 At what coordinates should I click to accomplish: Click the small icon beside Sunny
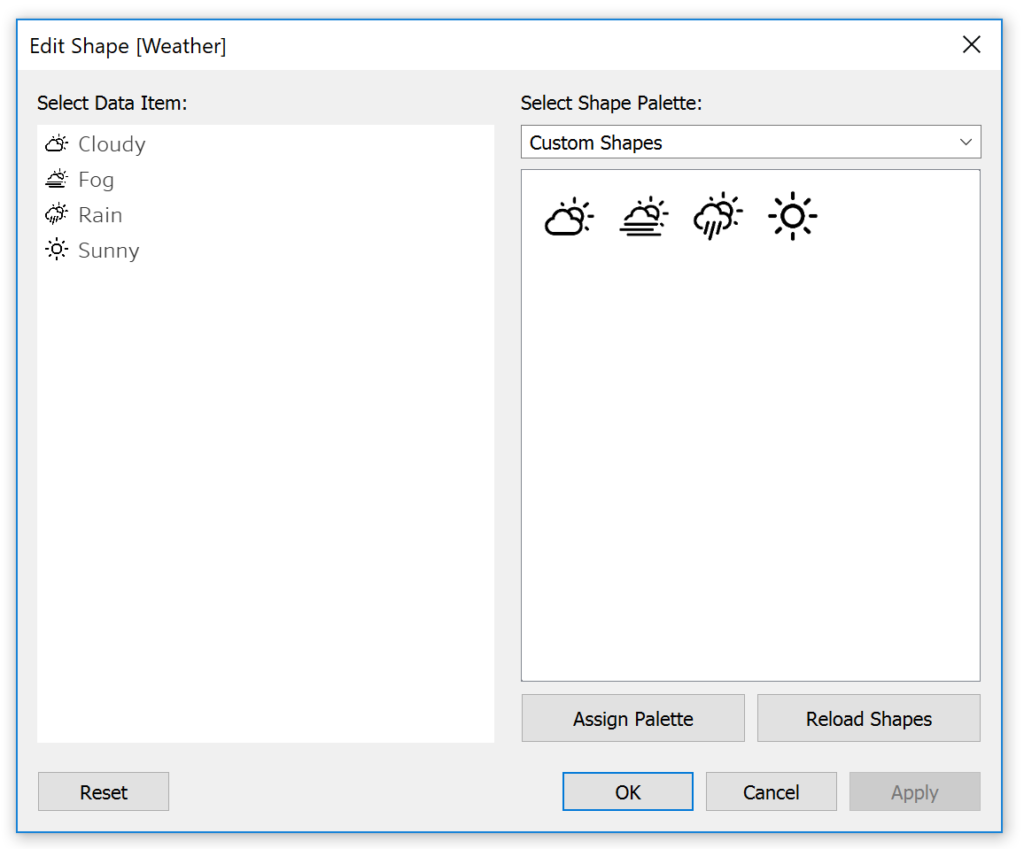56,249
